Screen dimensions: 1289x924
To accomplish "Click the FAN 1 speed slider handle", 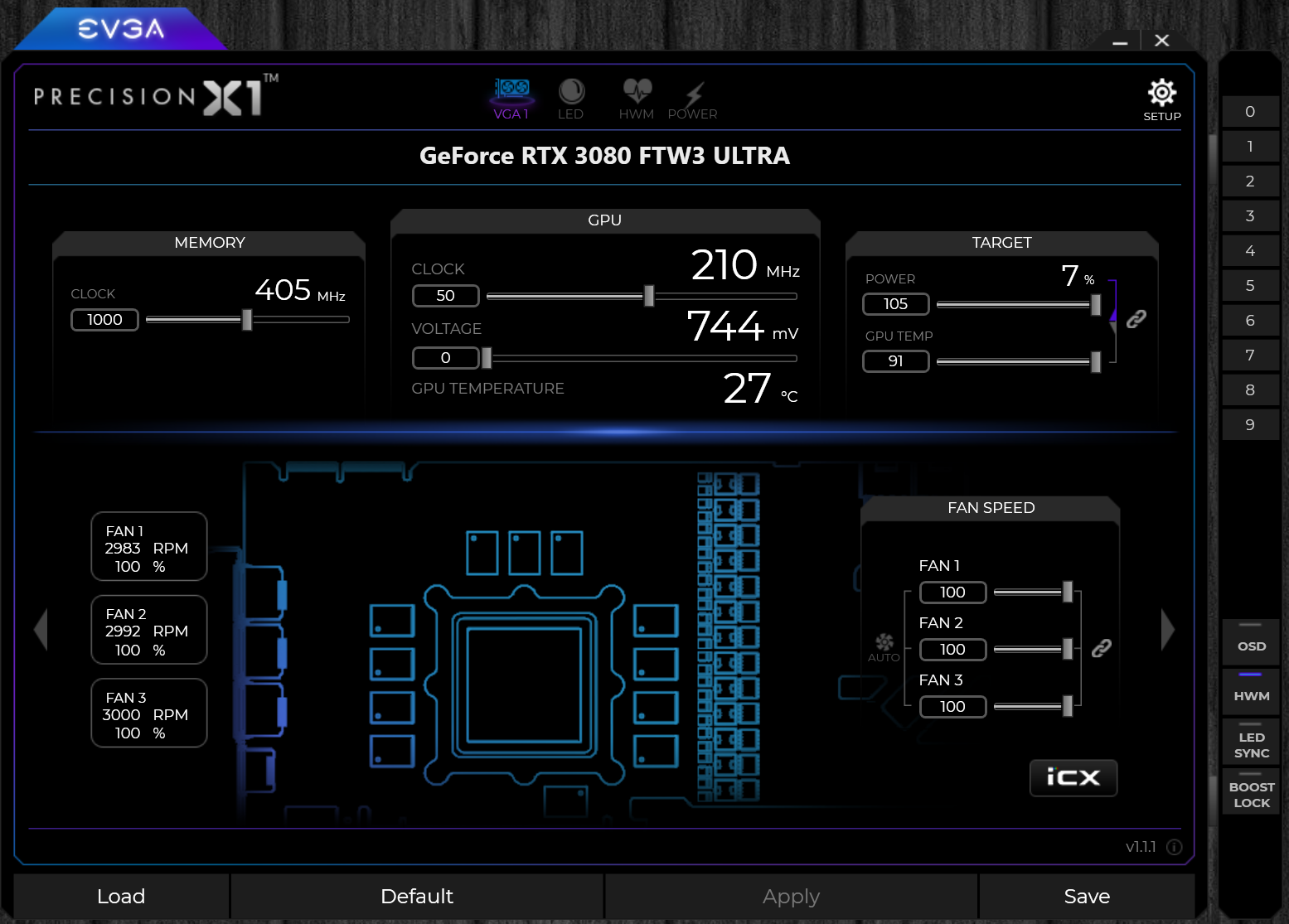I will coord(1068,592).
